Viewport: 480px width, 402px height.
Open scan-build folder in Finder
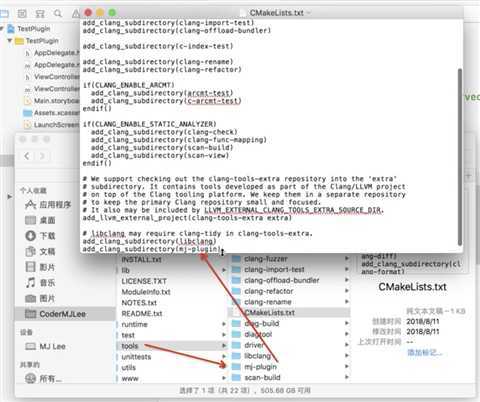pos(262,378)
